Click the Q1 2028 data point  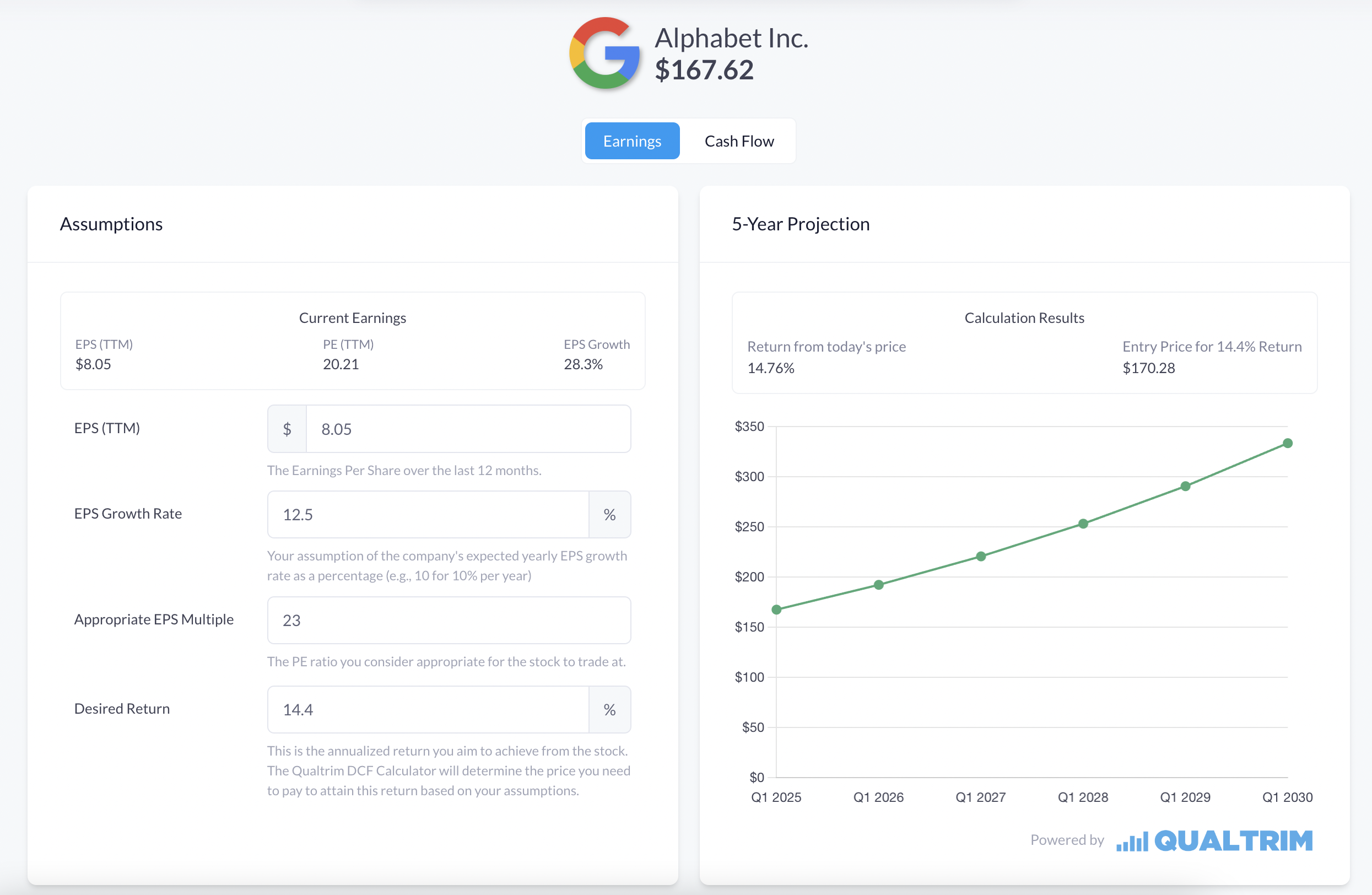pyautogui.click(x=1083, y=524)
